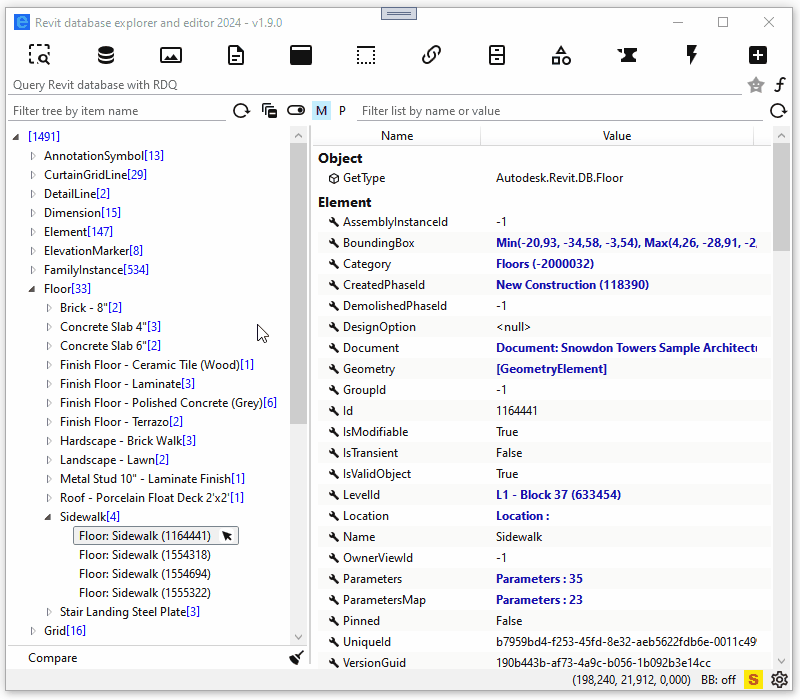Open Parameters : 35 link
Screen dimensions: 800x700
(539, 579)
